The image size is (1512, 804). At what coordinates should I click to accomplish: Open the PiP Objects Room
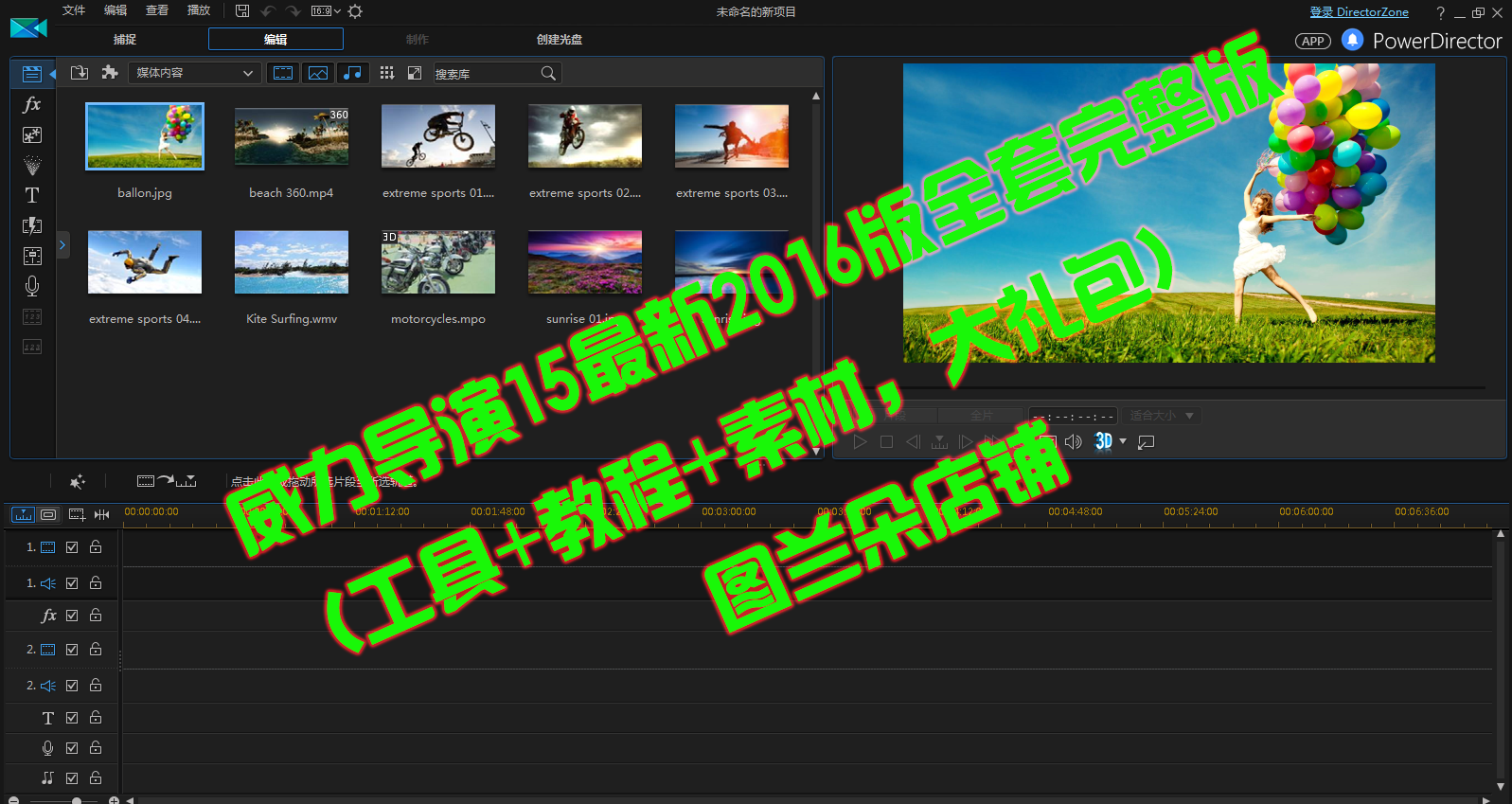(x=31, y=134)
